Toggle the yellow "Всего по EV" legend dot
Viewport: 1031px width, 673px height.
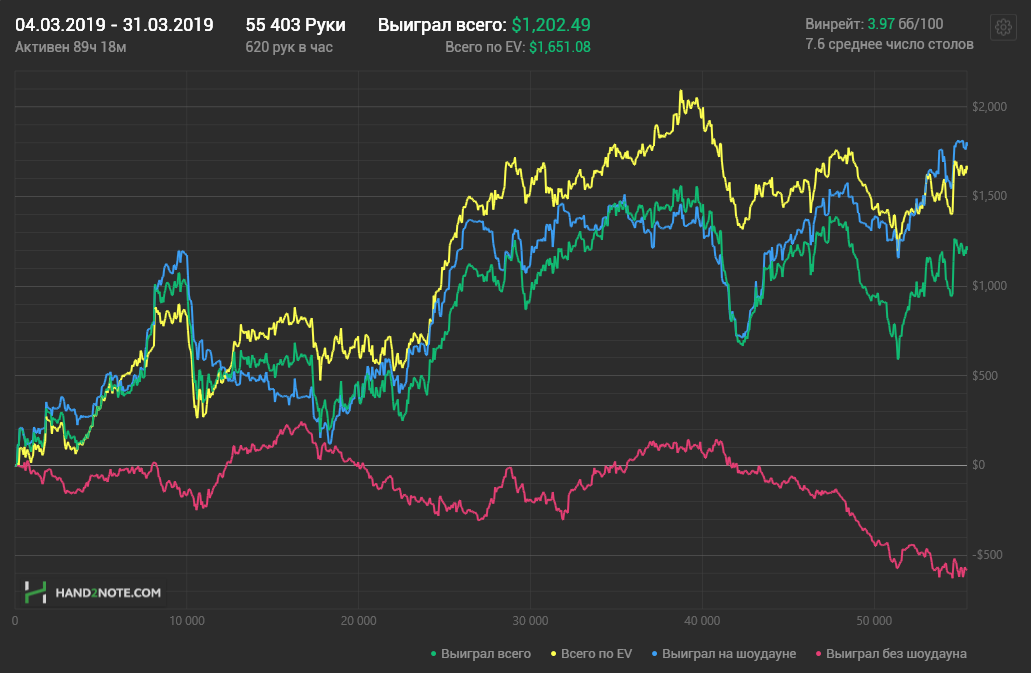click(x=554, y=654)
